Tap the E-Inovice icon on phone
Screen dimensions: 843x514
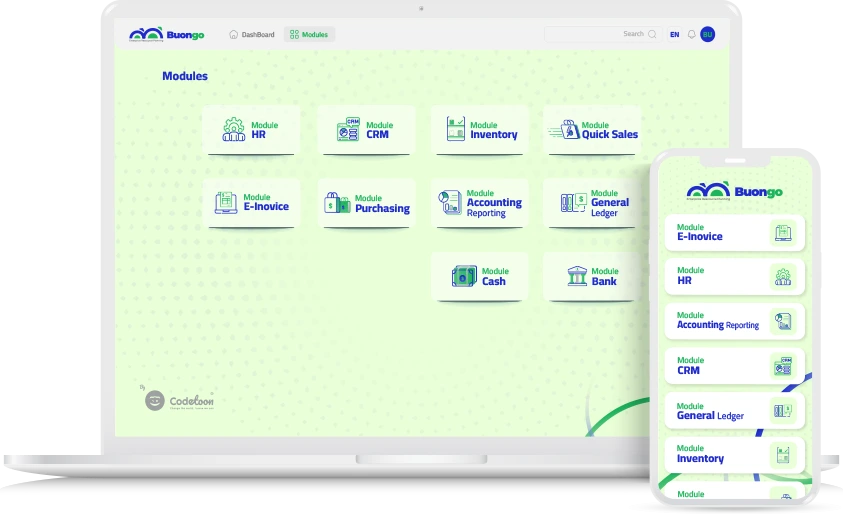click(x=783, y=233)
